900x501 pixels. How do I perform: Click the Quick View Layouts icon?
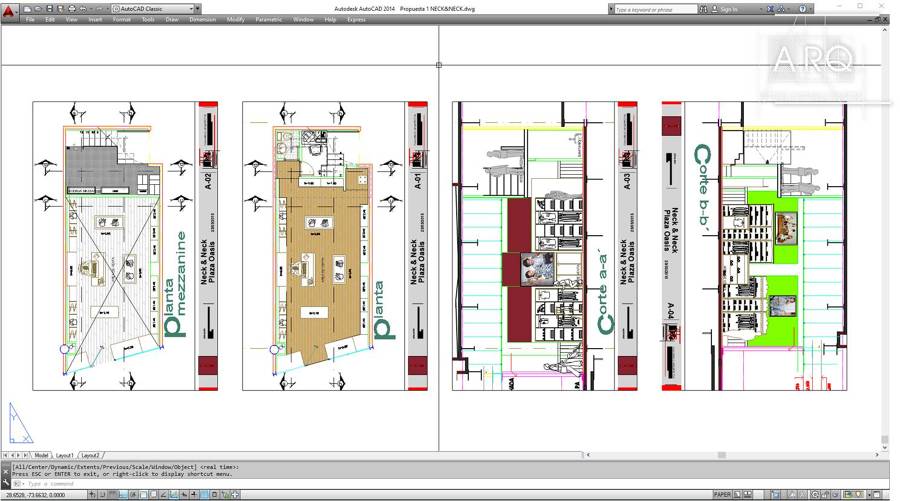click(739, 494)
